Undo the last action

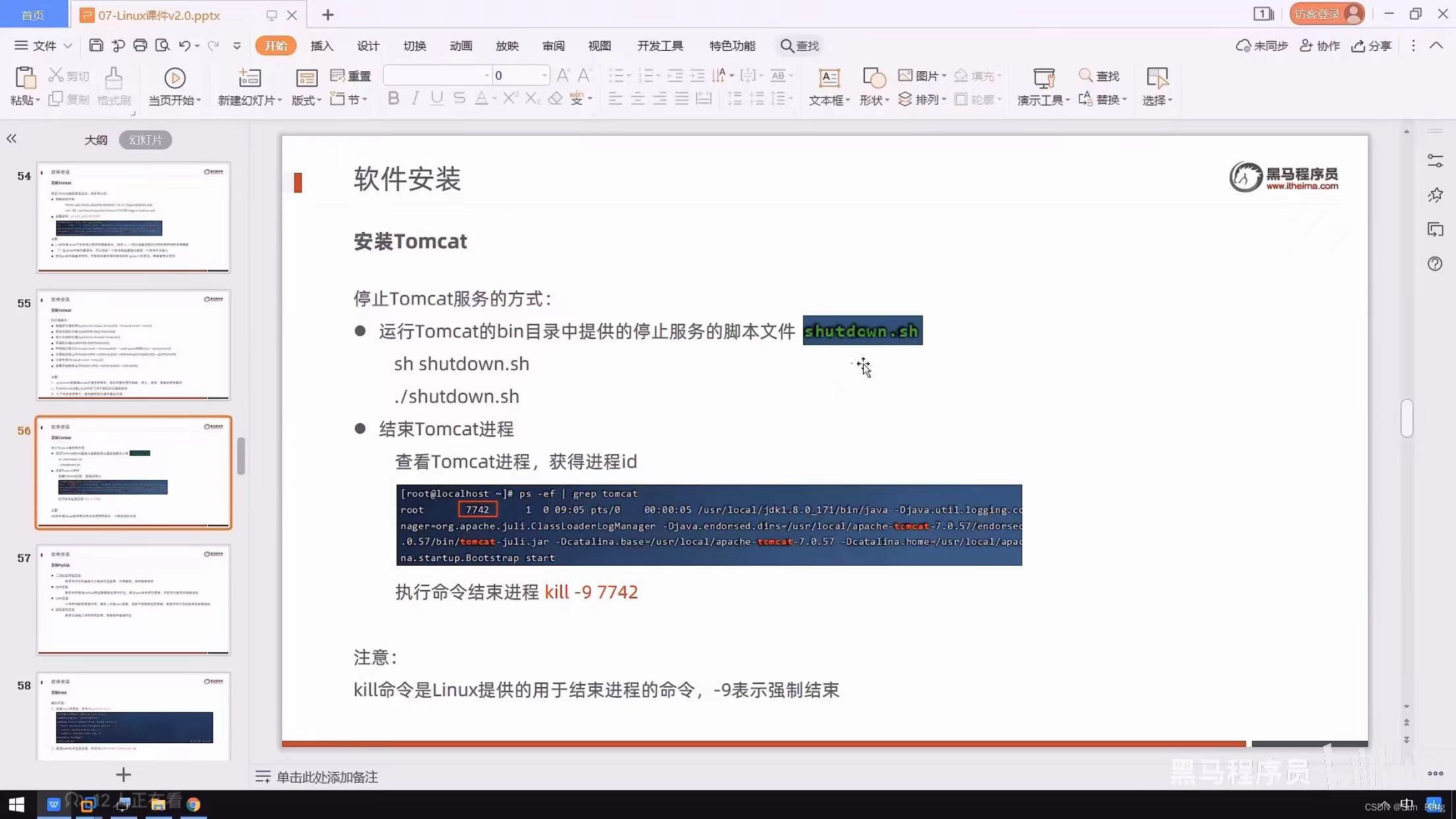click(185, 45)
